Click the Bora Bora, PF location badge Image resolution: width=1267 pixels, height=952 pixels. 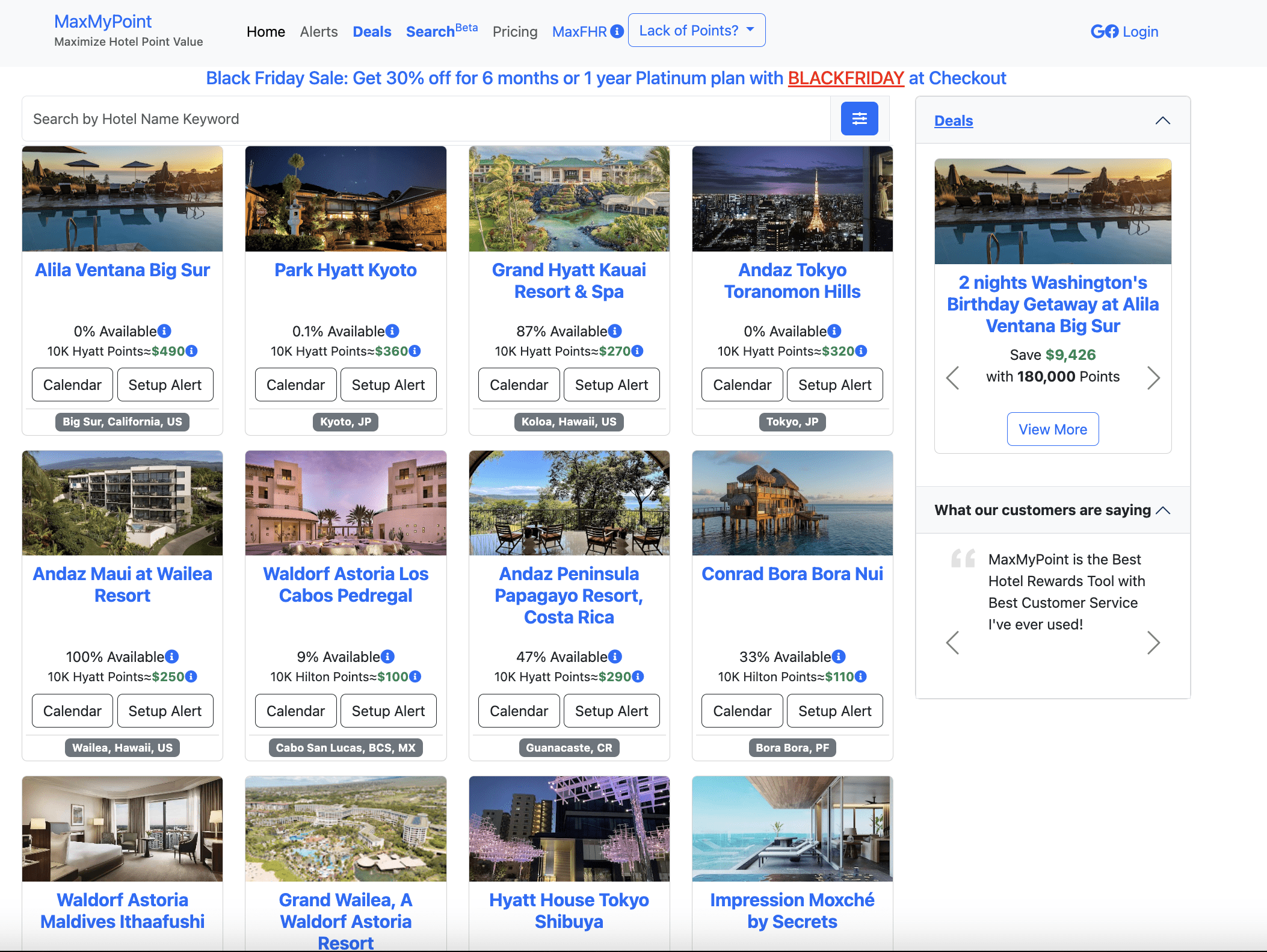[x=792, y=747]
